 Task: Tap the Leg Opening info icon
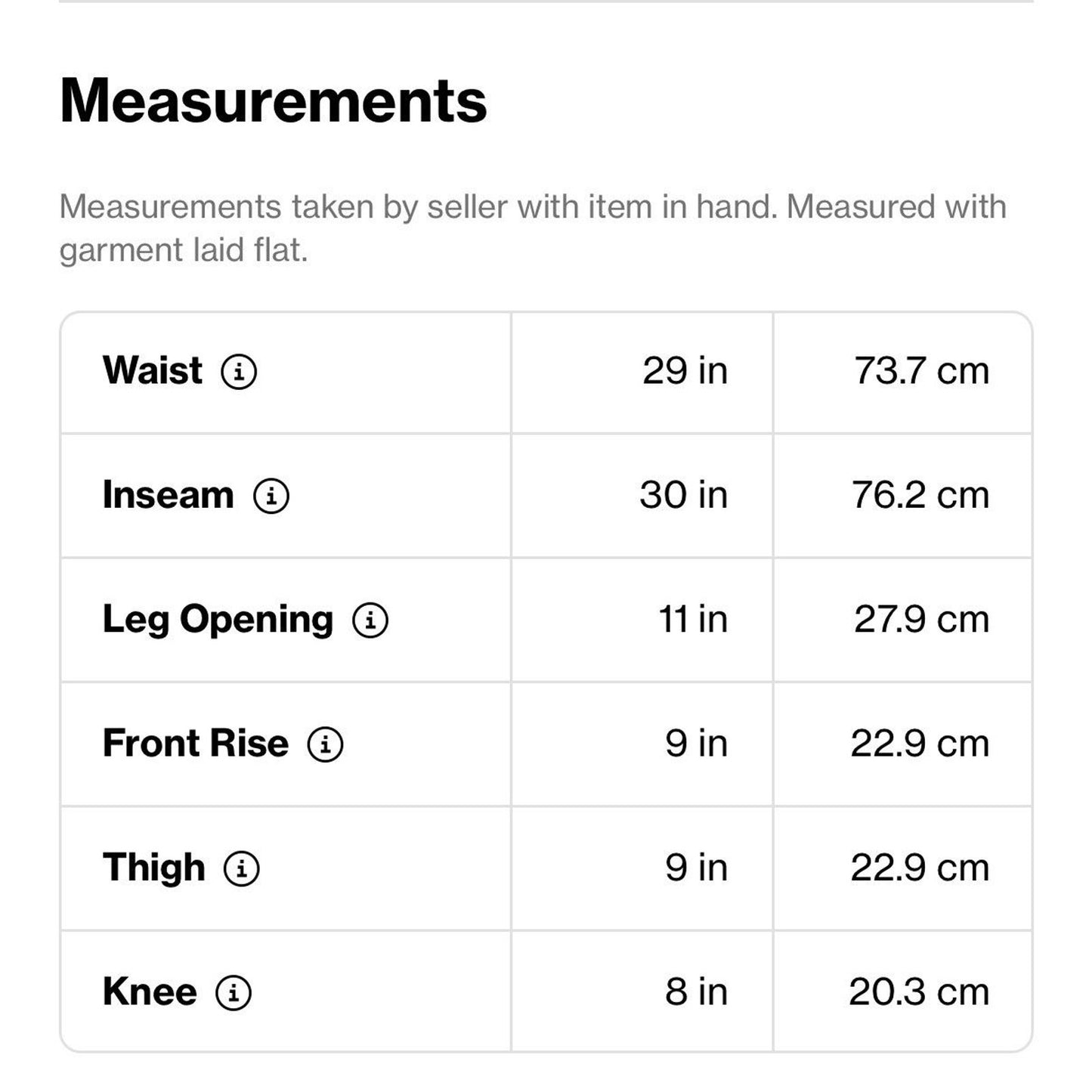[x=370, y=620]
